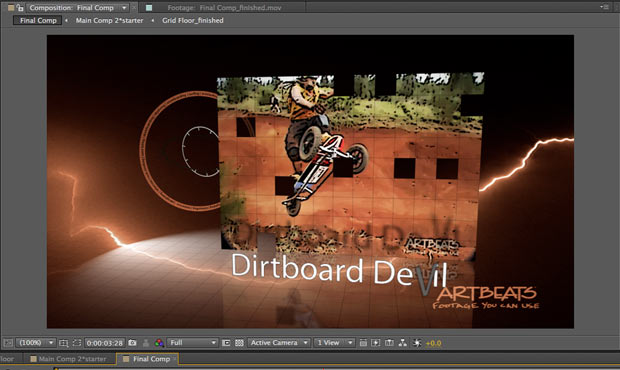Open the Active Camera 3D view dropdown
The width and height of the screenshot is (620, 370).
click(279, 343)
